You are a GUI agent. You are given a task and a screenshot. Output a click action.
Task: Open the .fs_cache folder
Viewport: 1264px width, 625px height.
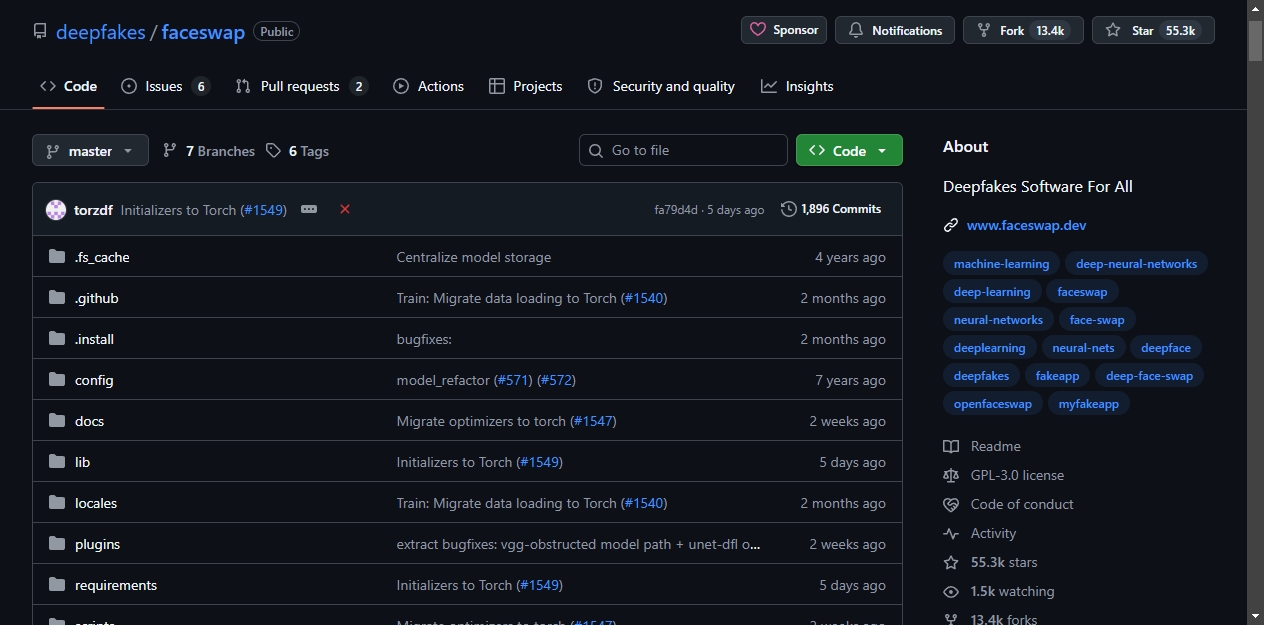click(x=102, y=257)
